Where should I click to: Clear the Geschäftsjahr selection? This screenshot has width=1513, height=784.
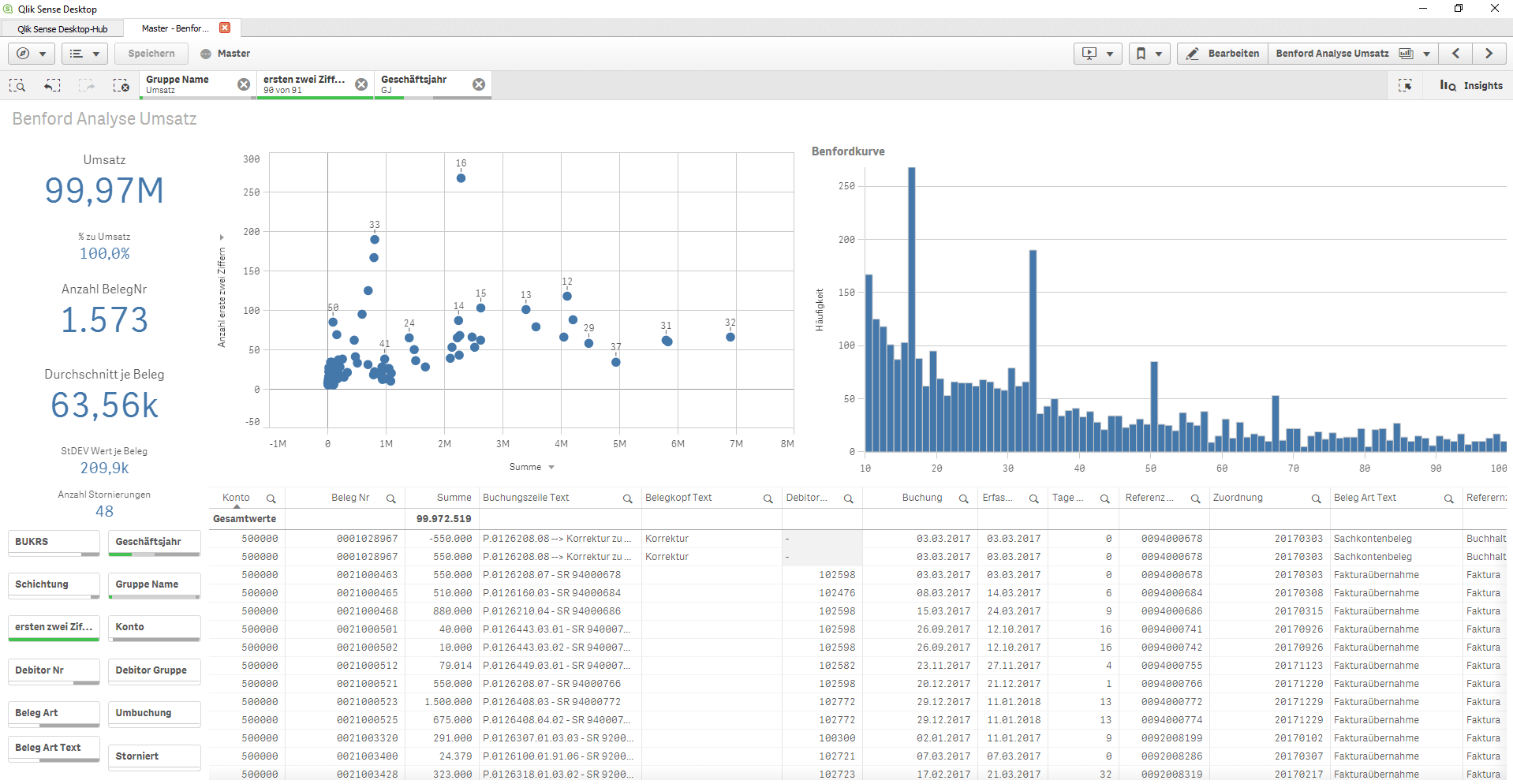pyautogui.click(x=479, y=84)
